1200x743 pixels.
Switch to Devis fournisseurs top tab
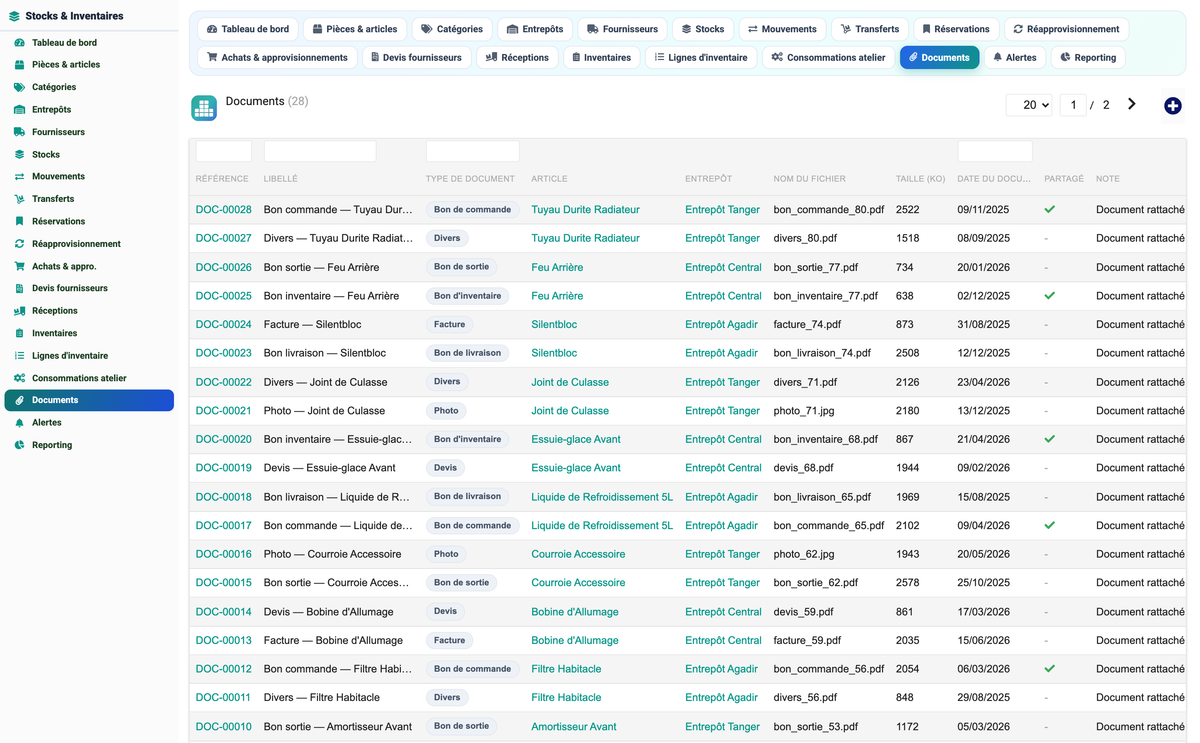click(416, 57)
